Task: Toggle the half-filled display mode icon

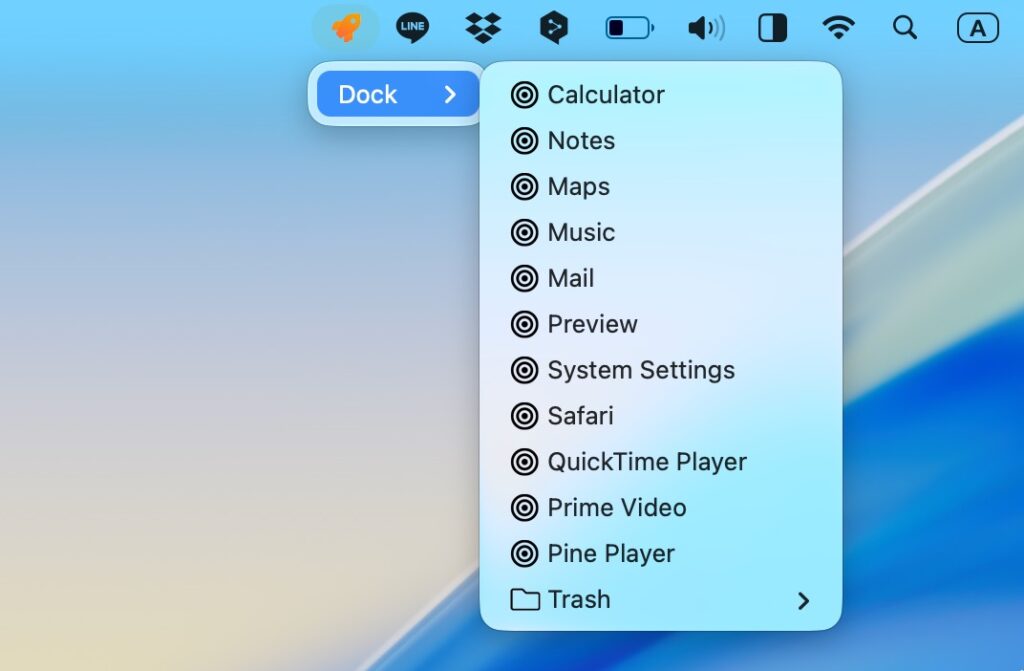Action: click(x=772, y=28)
